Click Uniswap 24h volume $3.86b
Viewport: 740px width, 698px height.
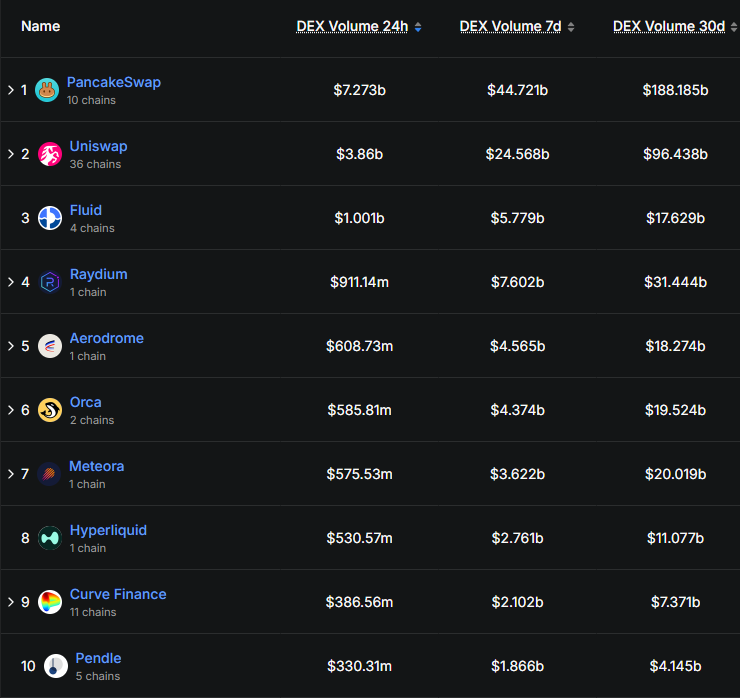[360, 154]
